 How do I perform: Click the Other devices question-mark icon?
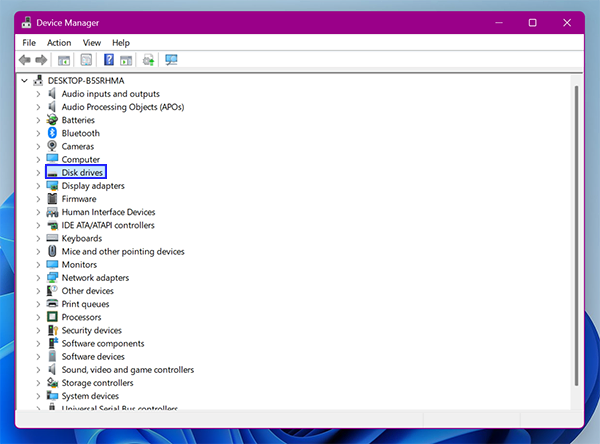(52, 291)
